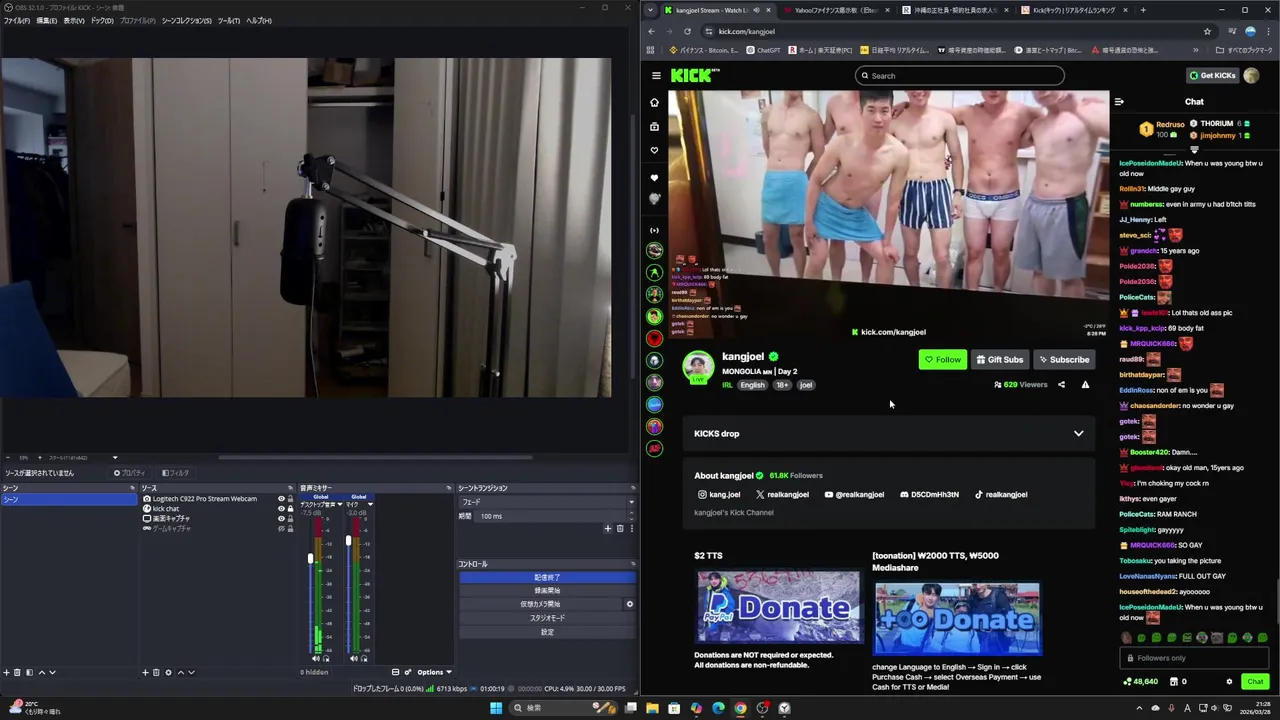The width and height of the screenshot is (1280, 720).
Task: Remove the transition with its trash icon
Action: coord(620,528)
